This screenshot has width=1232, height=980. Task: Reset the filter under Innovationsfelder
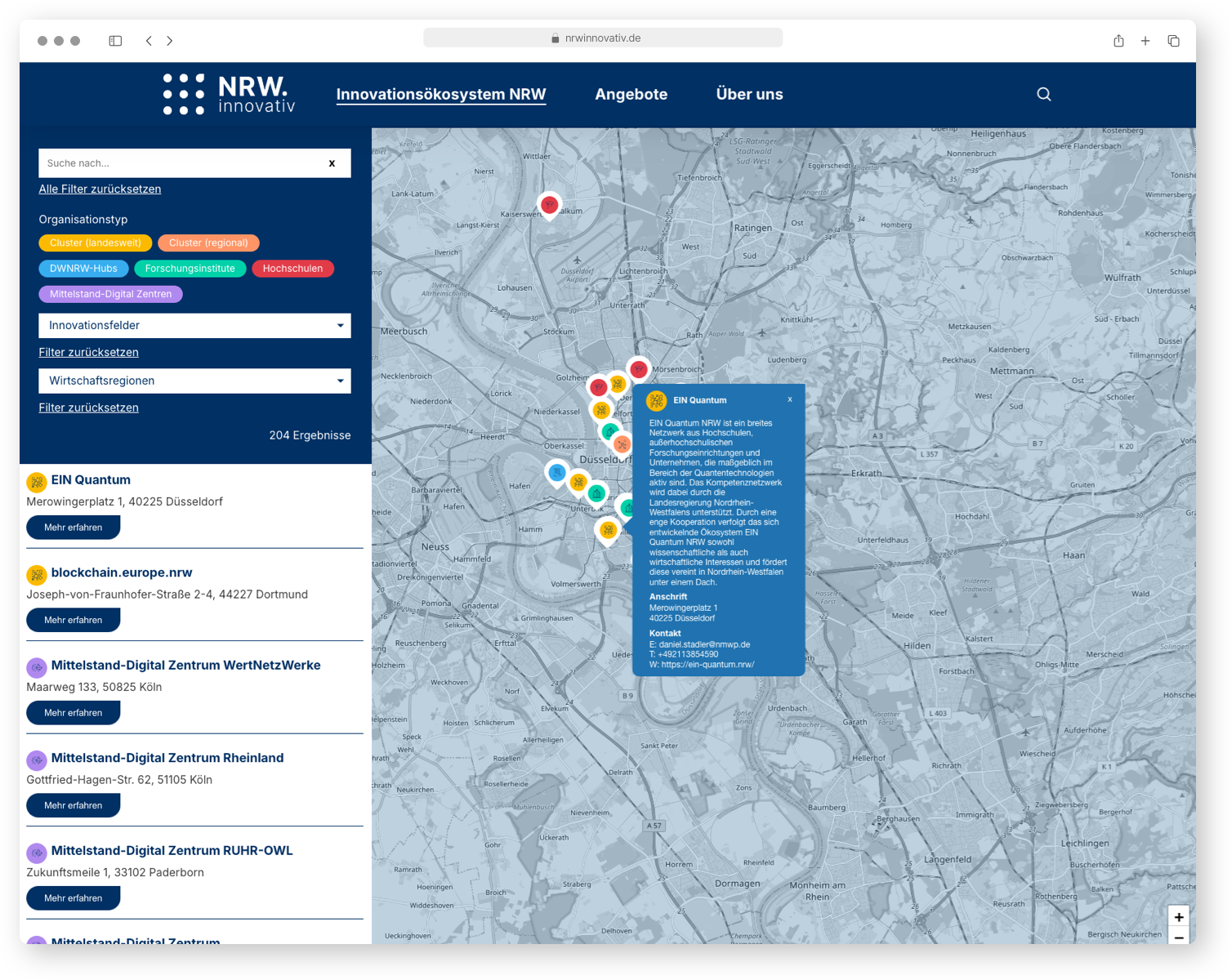[88, 353]
